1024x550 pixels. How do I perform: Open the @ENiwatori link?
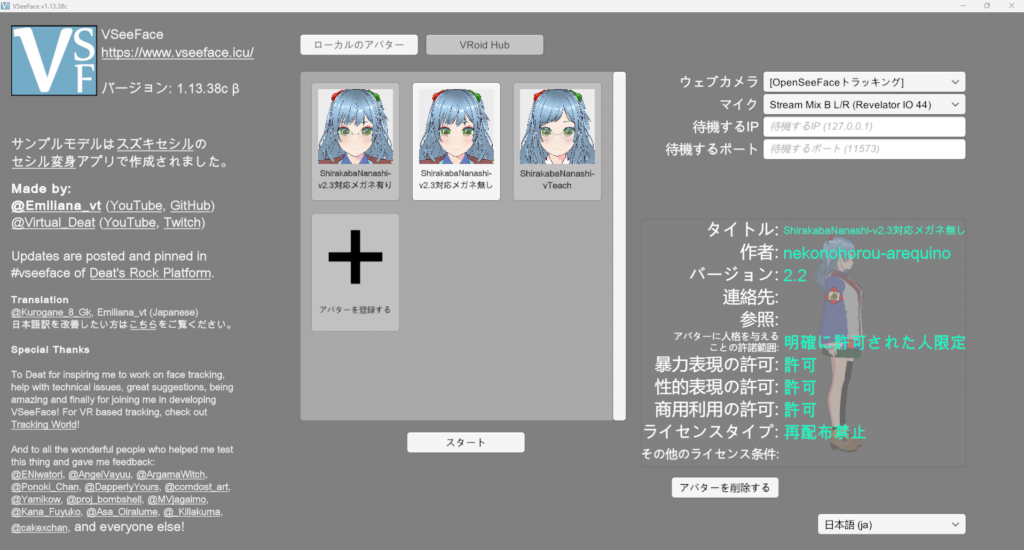pos(37,475)
